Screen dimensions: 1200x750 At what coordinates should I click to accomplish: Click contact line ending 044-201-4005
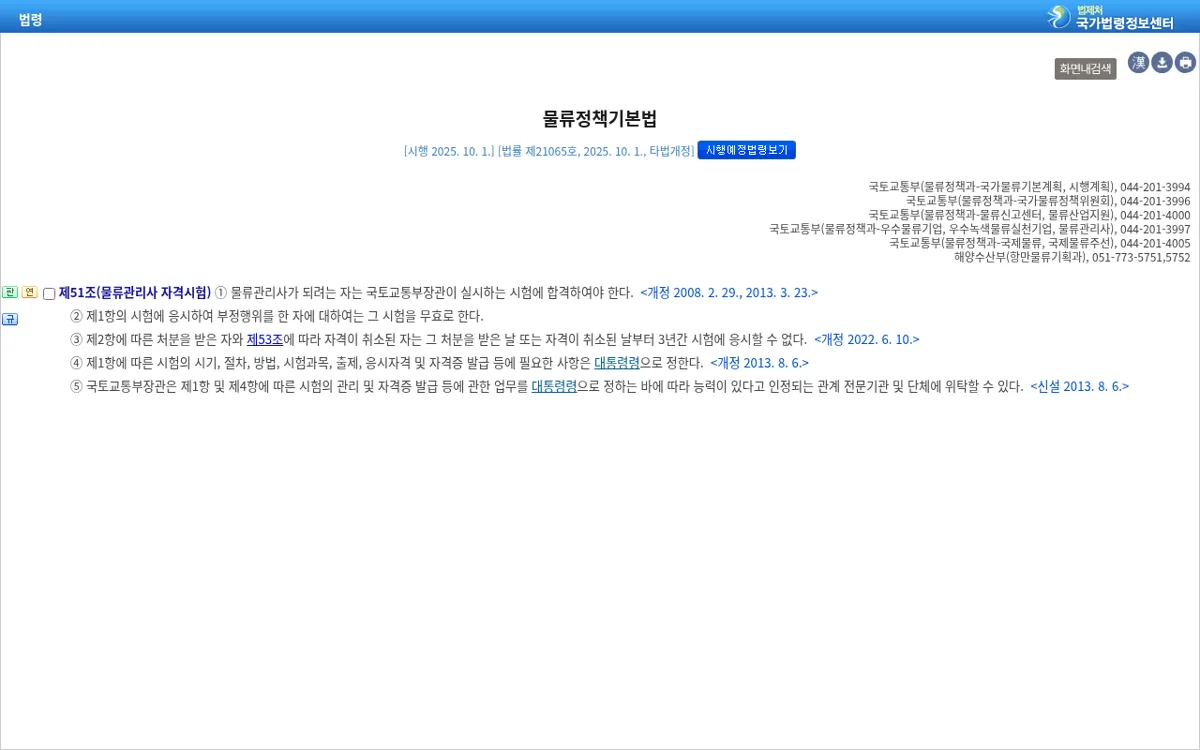[1040, 243]
